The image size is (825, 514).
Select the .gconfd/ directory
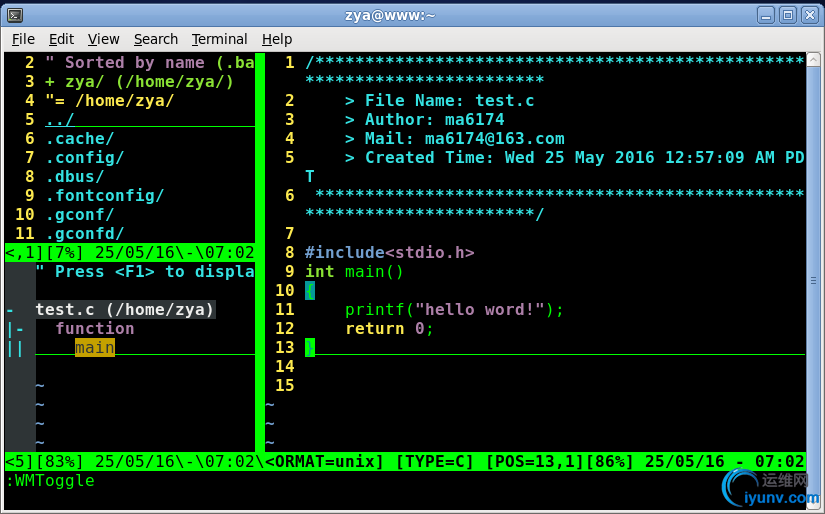[x=85, y=233]
